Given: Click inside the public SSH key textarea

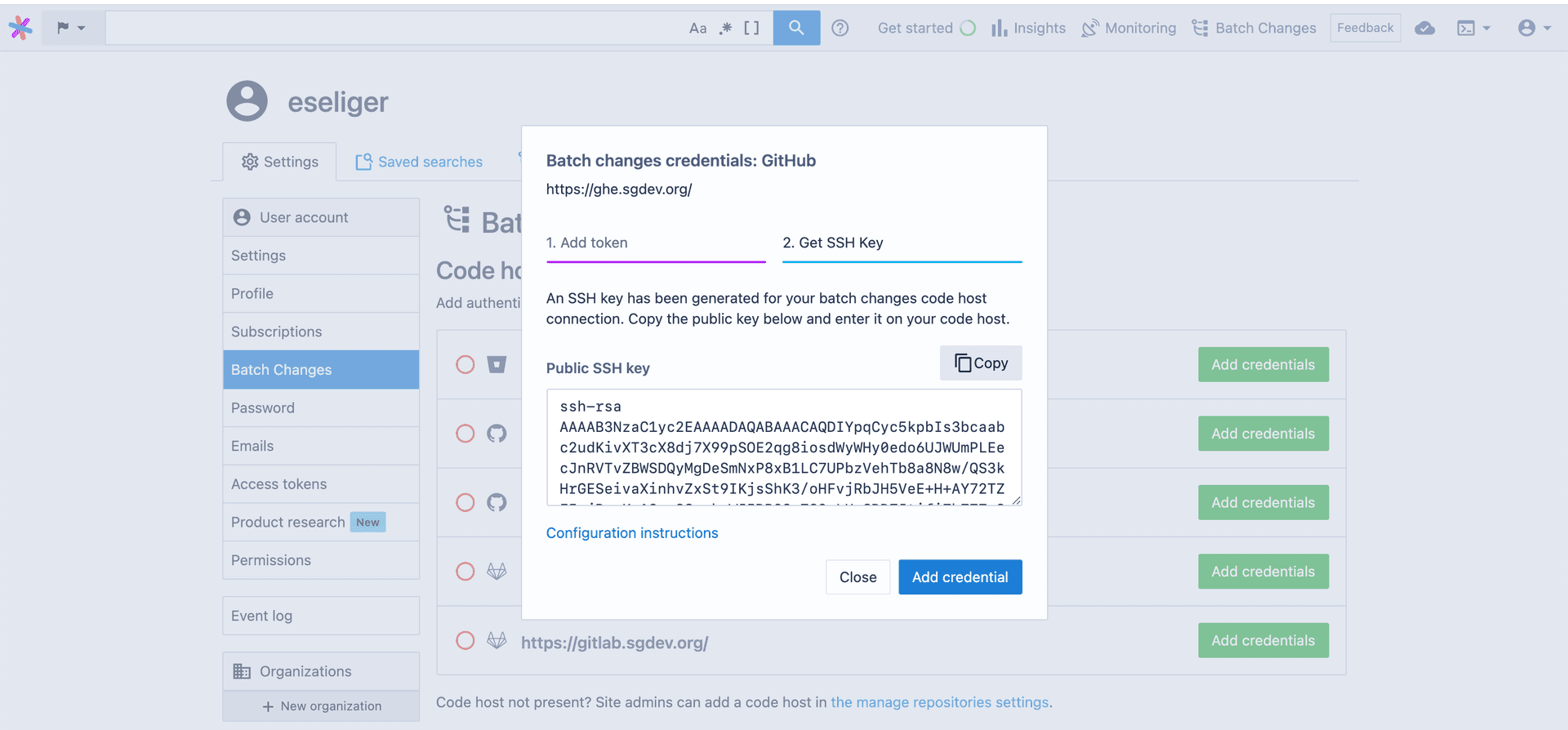Looking at the screenshot, I should pos(784,447).
